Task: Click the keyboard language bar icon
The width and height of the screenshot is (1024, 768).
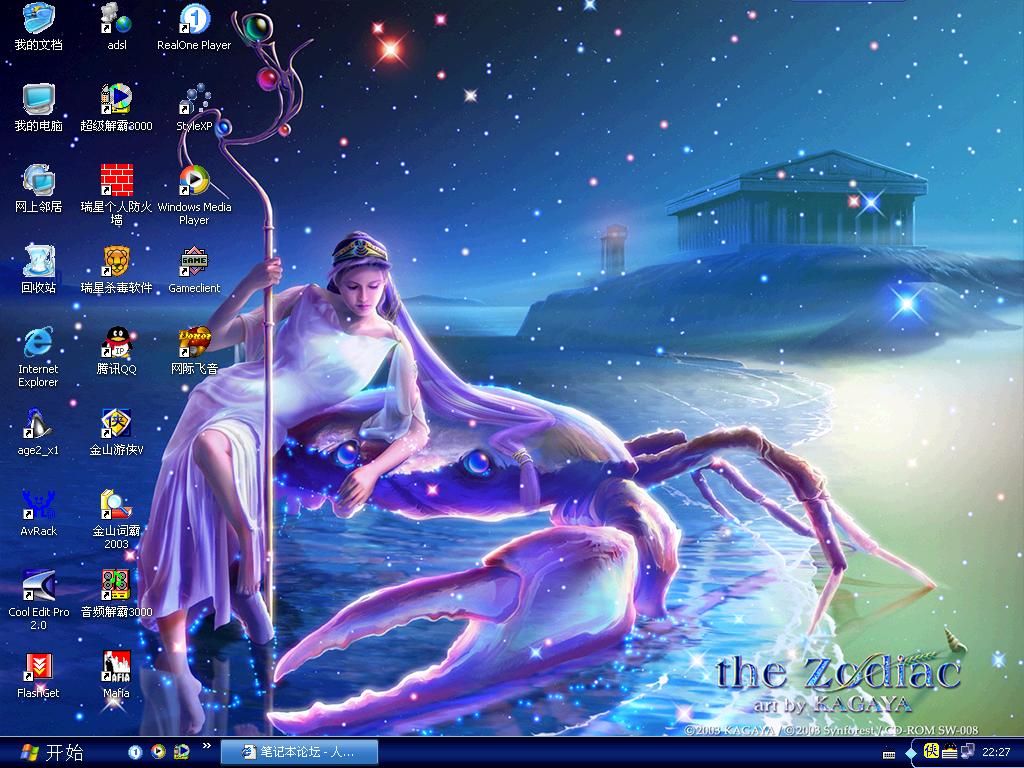Action: (889, 754)
